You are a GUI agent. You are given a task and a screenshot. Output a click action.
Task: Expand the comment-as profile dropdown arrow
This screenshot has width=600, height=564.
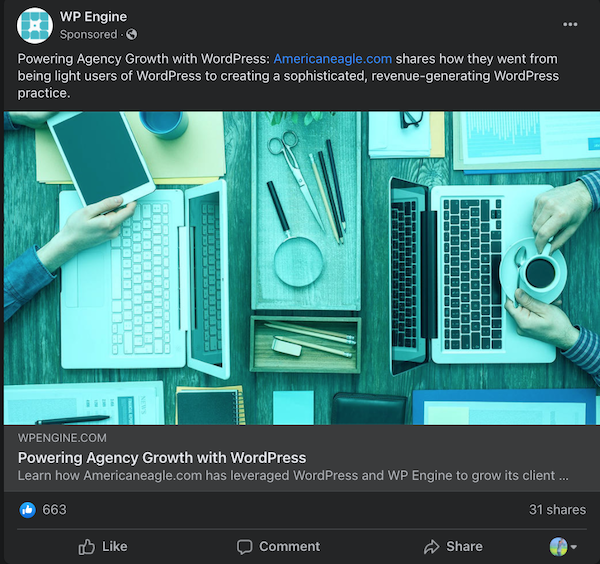point(574,547)
